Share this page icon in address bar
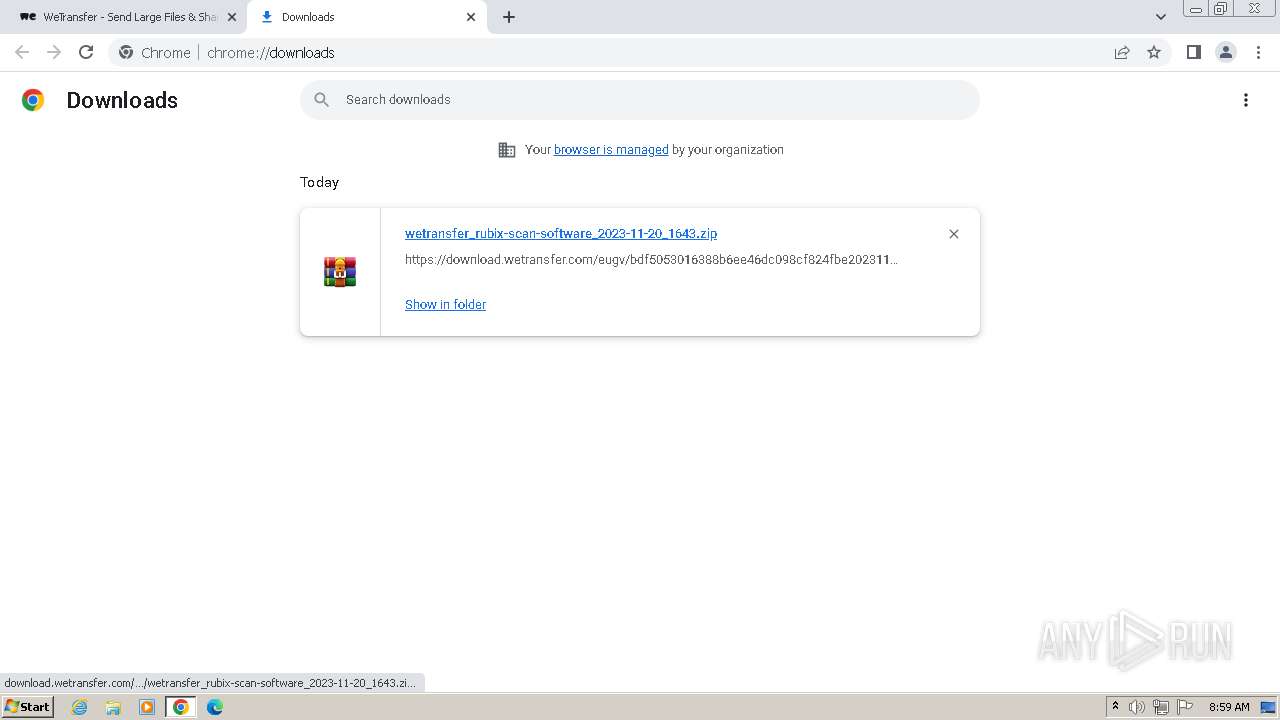 coord(1122,52)
